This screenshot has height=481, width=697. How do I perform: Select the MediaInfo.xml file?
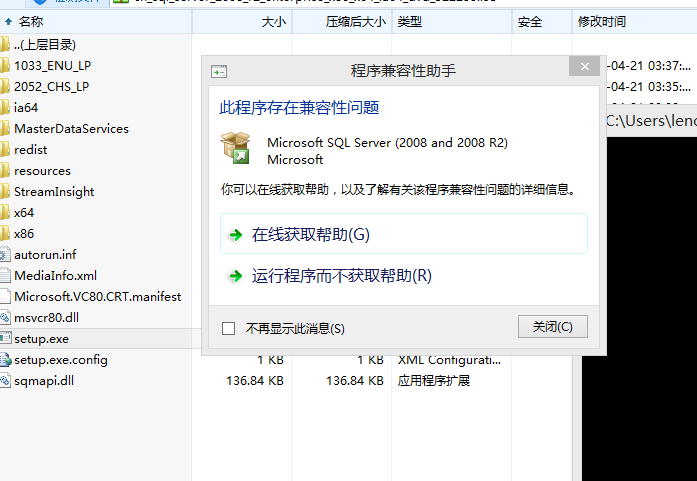pyautogui.click(x=55, y=275)
